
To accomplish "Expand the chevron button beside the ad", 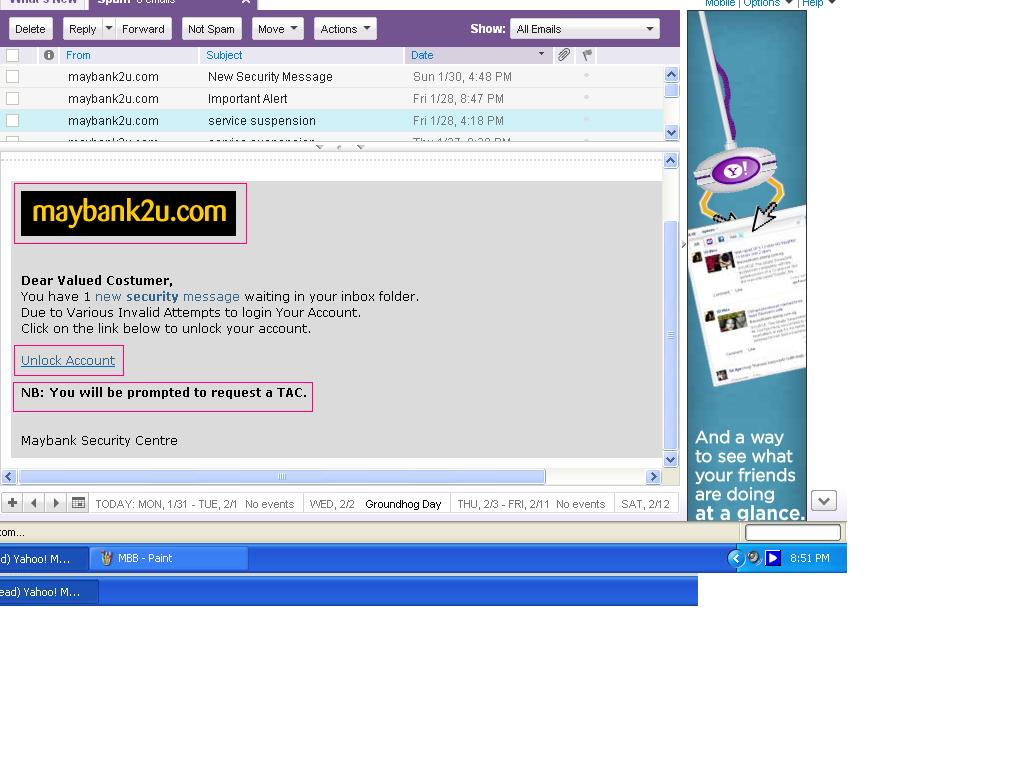I will (824, 501).
